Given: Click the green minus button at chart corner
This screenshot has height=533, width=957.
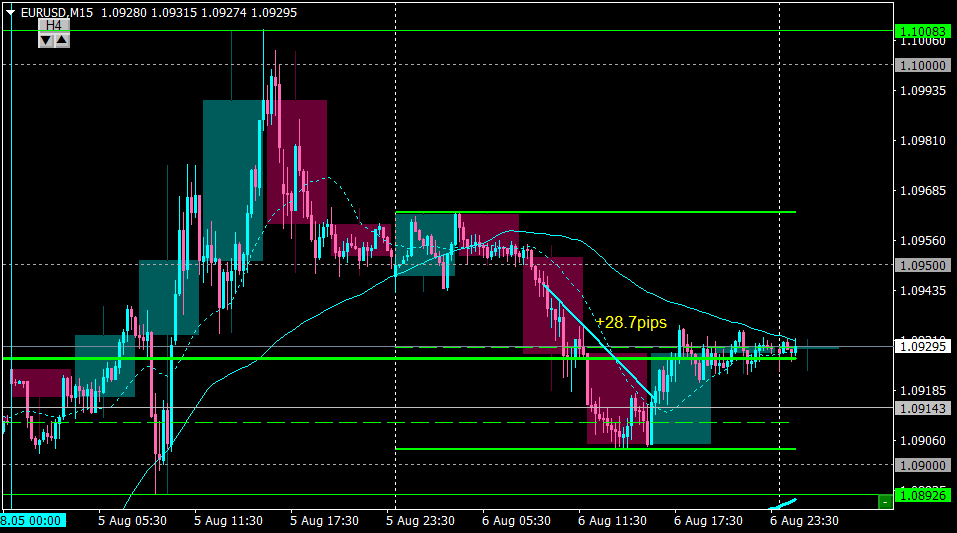Looking at the screenshot, I should click(885, 502).
